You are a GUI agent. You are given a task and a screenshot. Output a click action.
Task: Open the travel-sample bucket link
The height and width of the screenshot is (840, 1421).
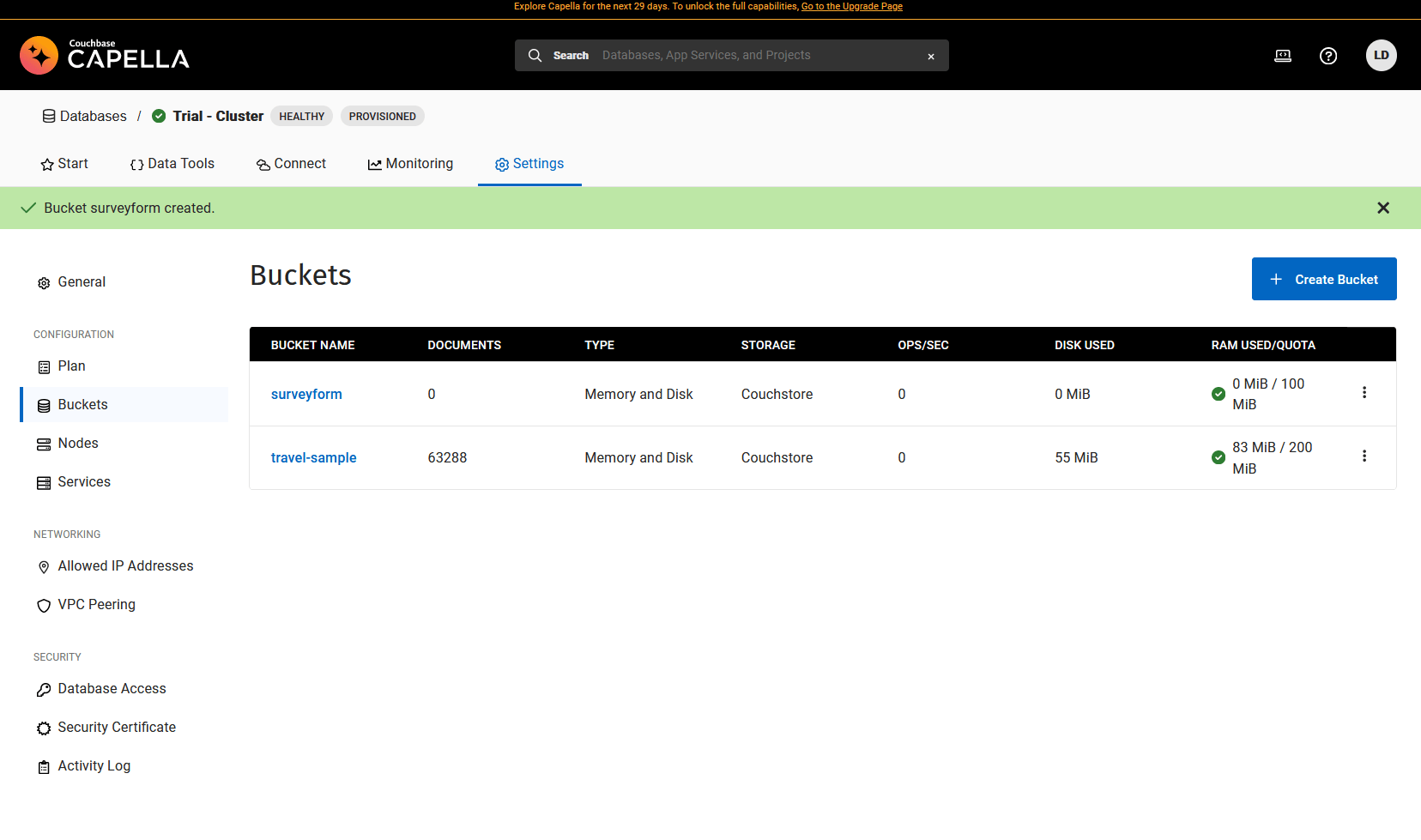pyautogui.click(x=313, y=457)
